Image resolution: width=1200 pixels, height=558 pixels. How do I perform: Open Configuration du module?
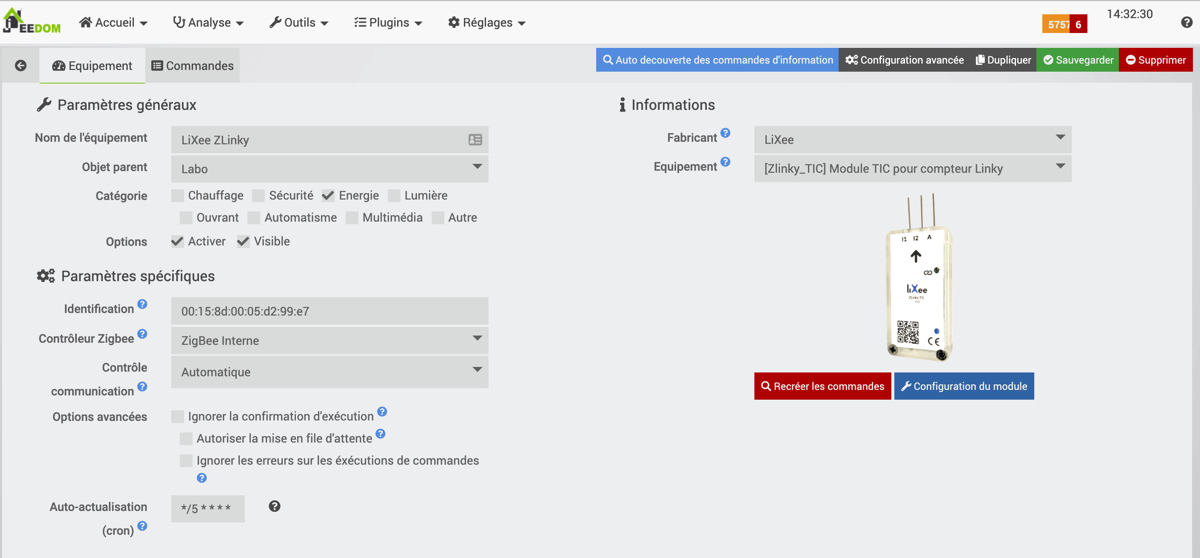[964, 386]
